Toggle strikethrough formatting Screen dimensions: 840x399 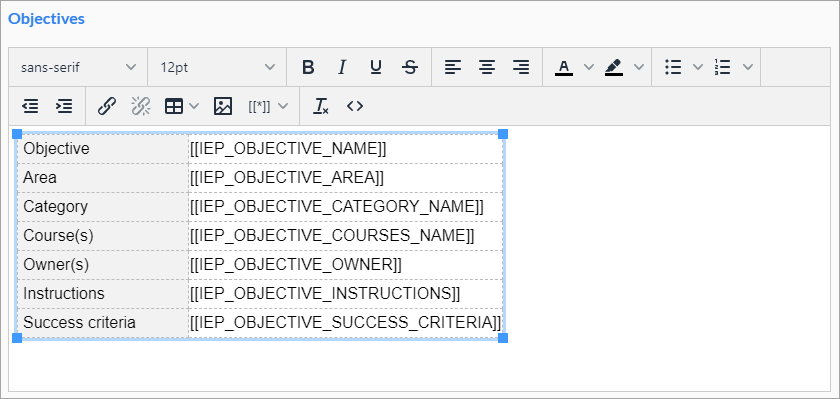coord(410,67)
